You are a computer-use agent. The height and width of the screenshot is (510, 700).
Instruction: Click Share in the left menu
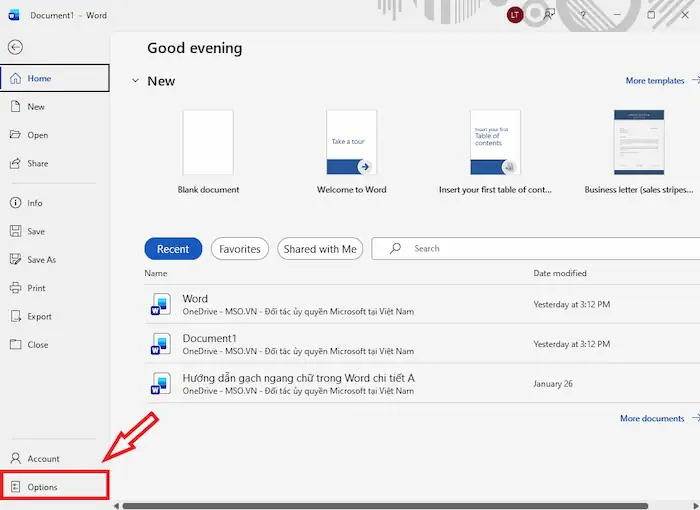tap(37, 164)
